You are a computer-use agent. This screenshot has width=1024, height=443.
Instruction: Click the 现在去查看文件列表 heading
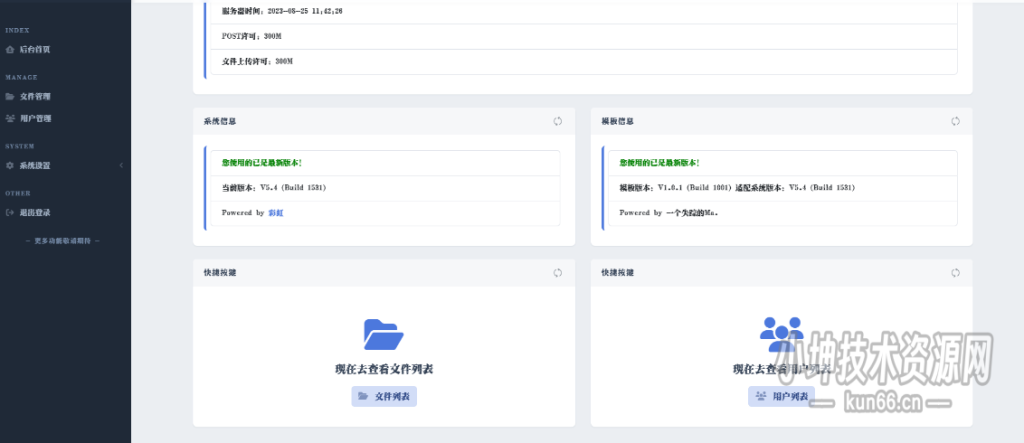click(x=384, y=369)
